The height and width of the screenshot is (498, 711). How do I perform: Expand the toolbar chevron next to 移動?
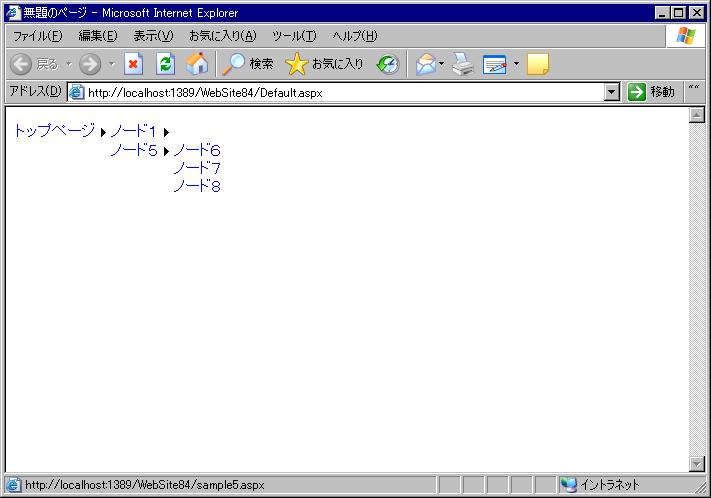694,87
